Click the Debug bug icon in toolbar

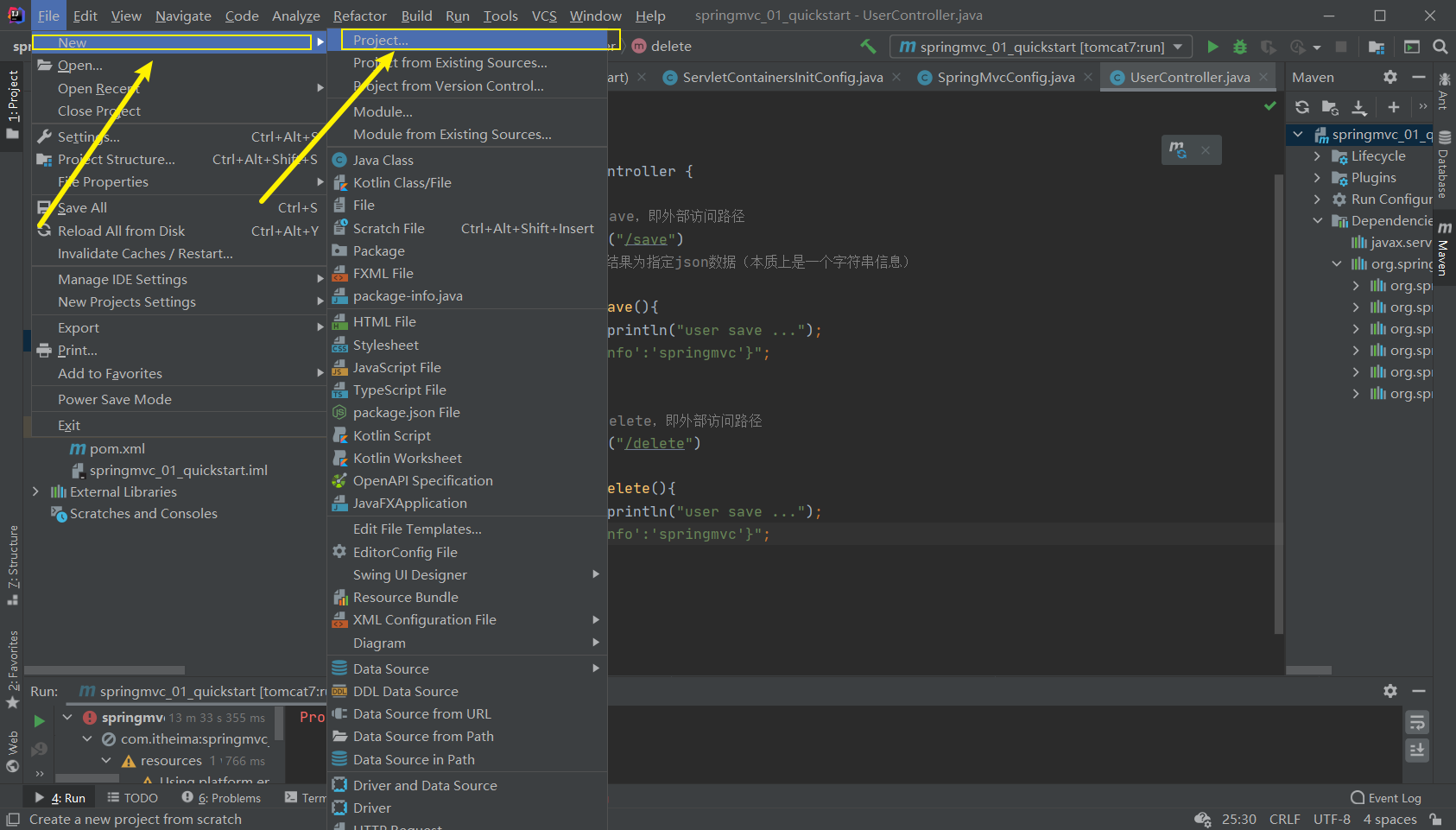pyautogui.click(x=1240, y=47)
